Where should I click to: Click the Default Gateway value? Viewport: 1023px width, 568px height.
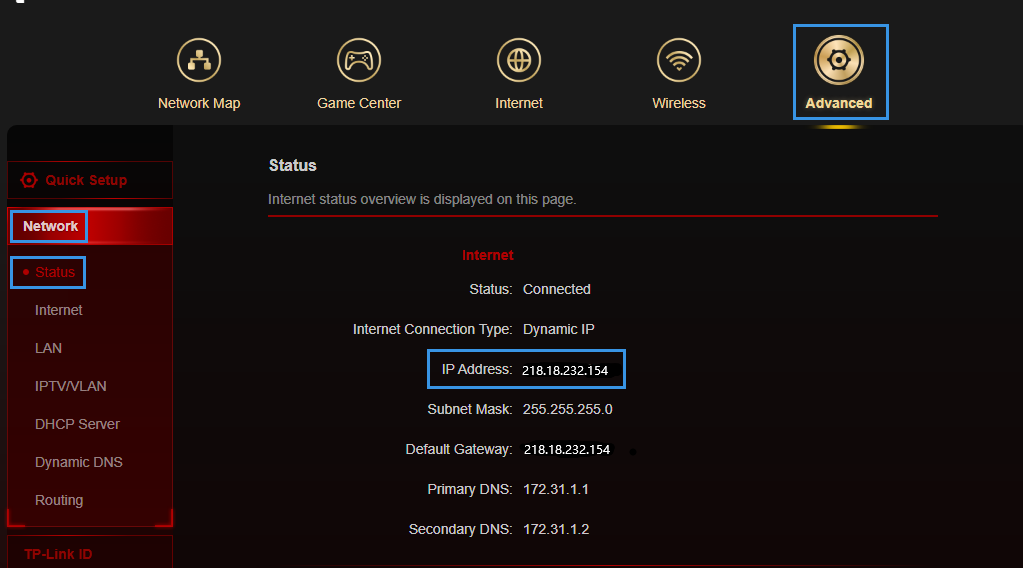(567, 449)
